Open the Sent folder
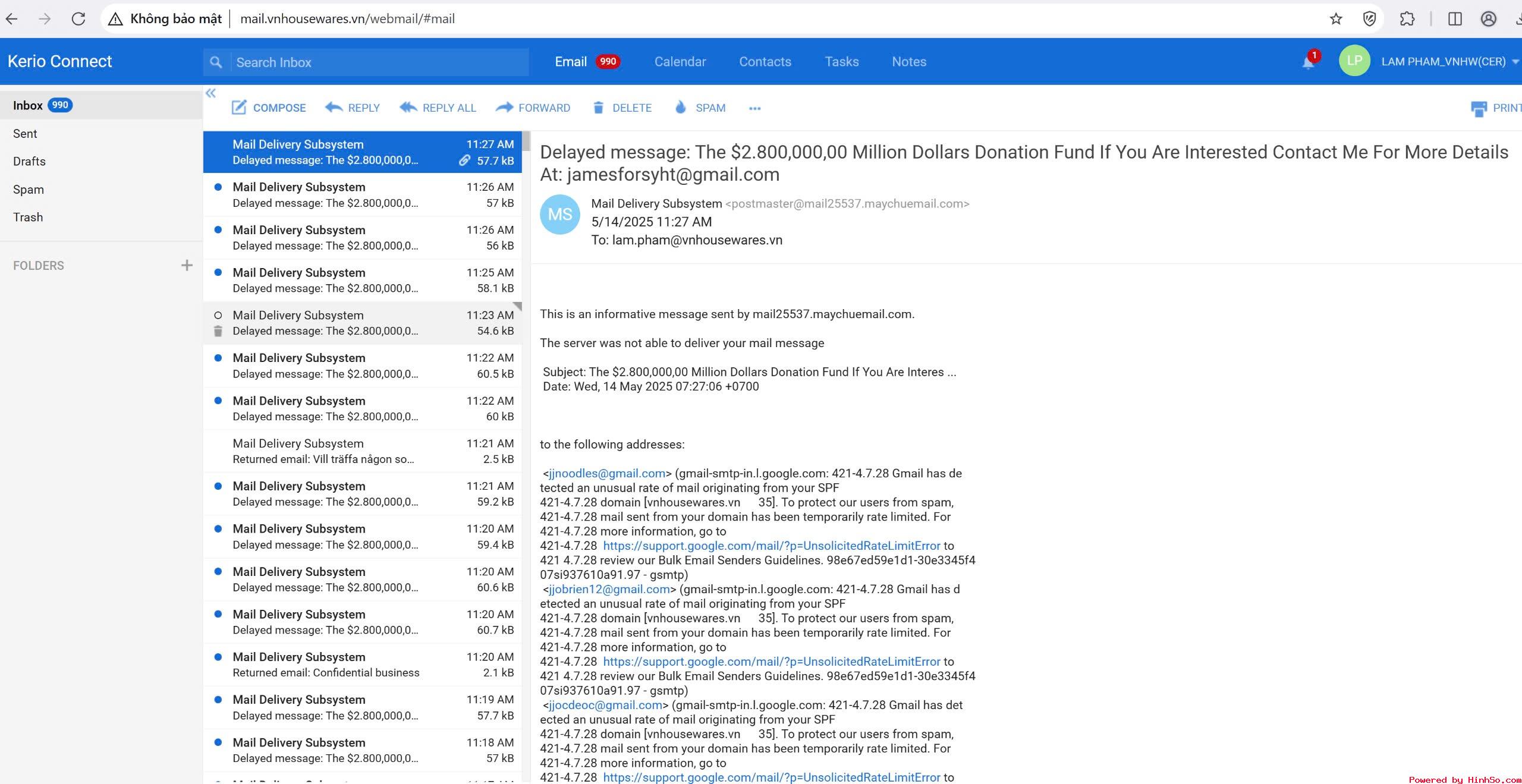Image resolution: width=1522 pixels, height=784 pixels. 101,134
